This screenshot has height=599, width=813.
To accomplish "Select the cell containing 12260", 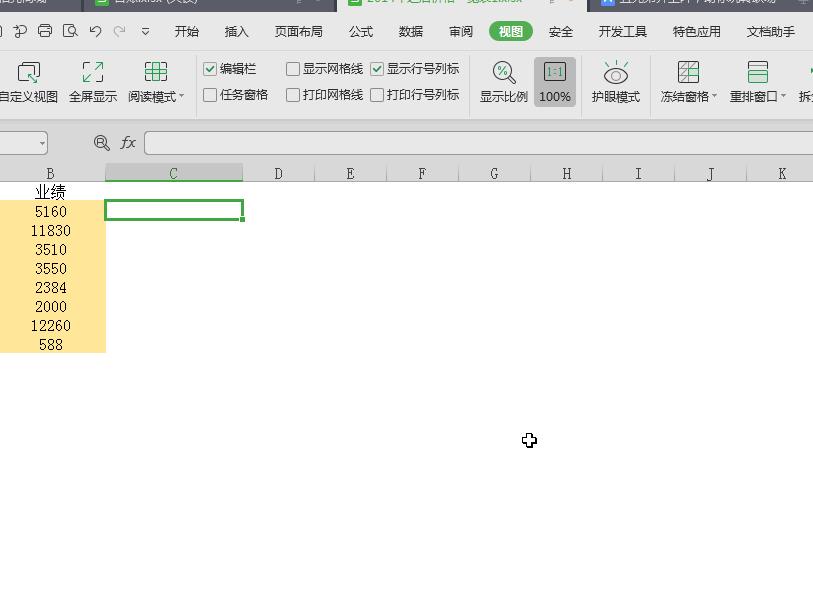I will (50, 326).
